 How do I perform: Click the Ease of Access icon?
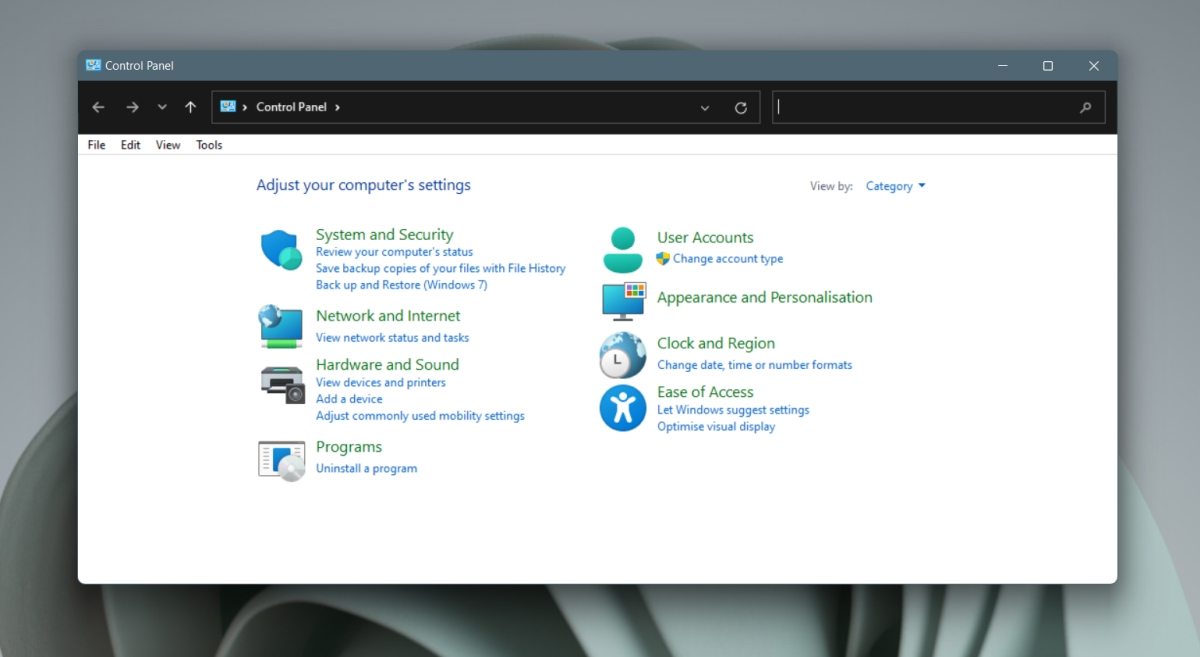(x=623, y=408)
